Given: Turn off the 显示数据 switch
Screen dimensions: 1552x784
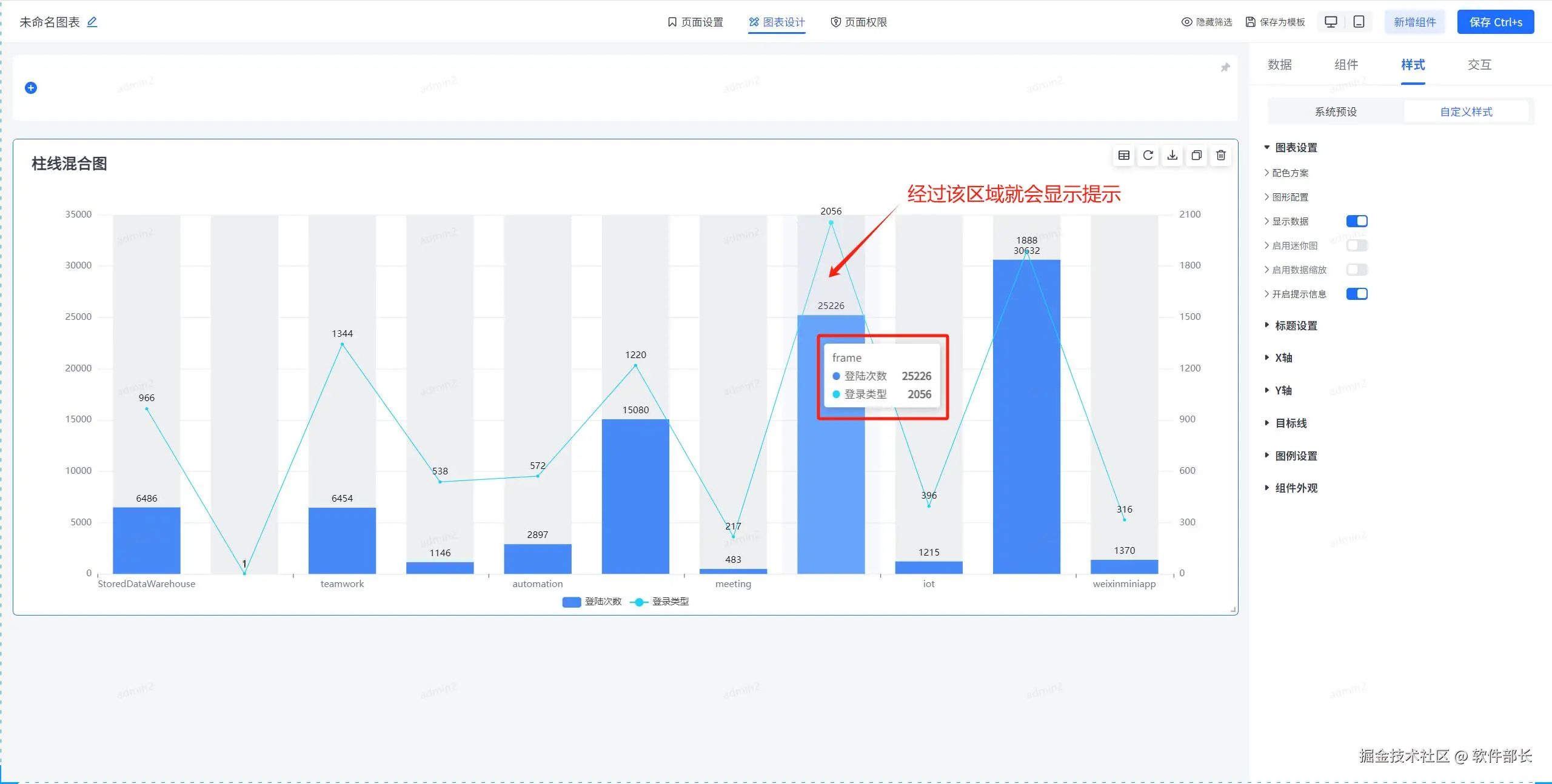Looking at the screenshot, I should point(1356,221).
